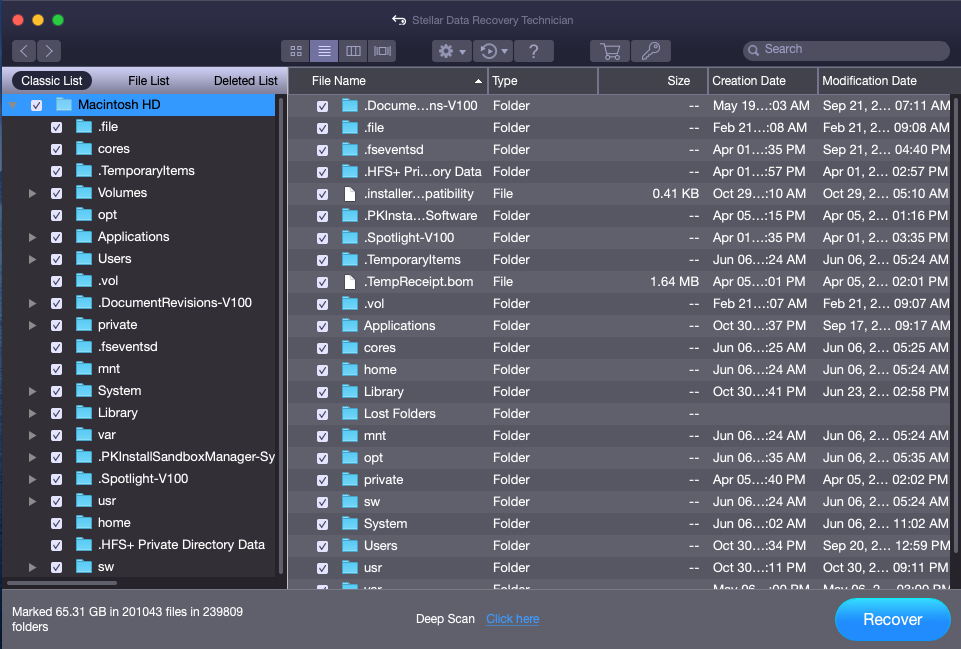Uncheck the Volumes checkbox in left tree
Viewport: 961px width, 649px height.
(x=56, y=193)
